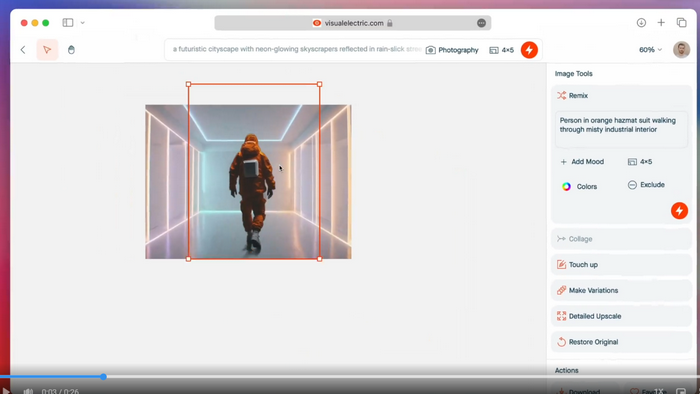700x394 pixels.
Task: Go back using the left chevron
Action: tap(23, 50)
